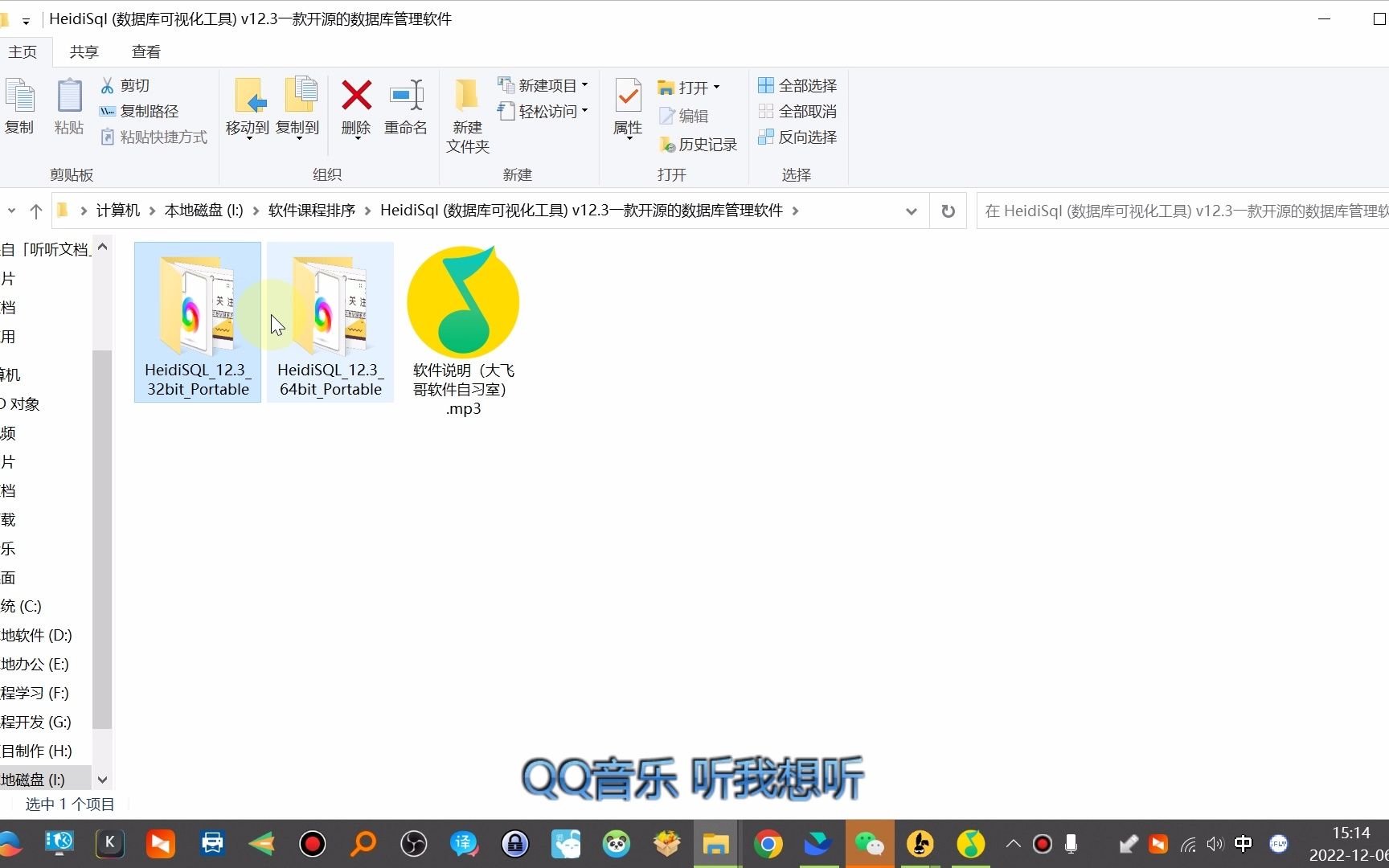Click the up-one-level arrow
Screen dimensions: 1389x868
(x=35, y=211)
